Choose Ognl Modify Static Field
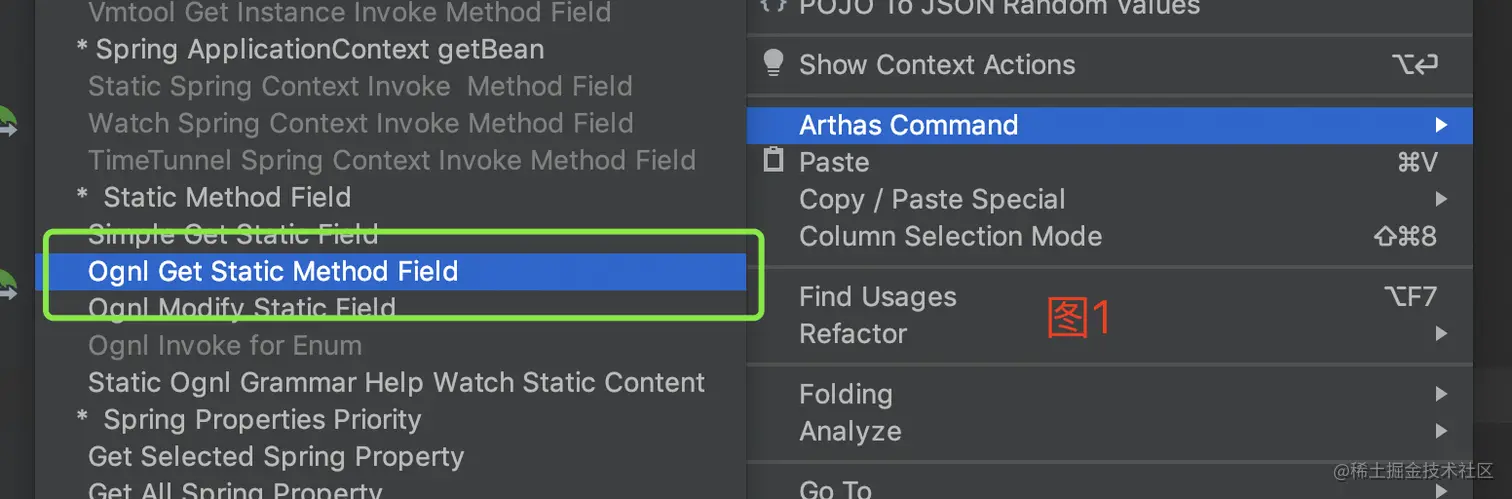 241,308
